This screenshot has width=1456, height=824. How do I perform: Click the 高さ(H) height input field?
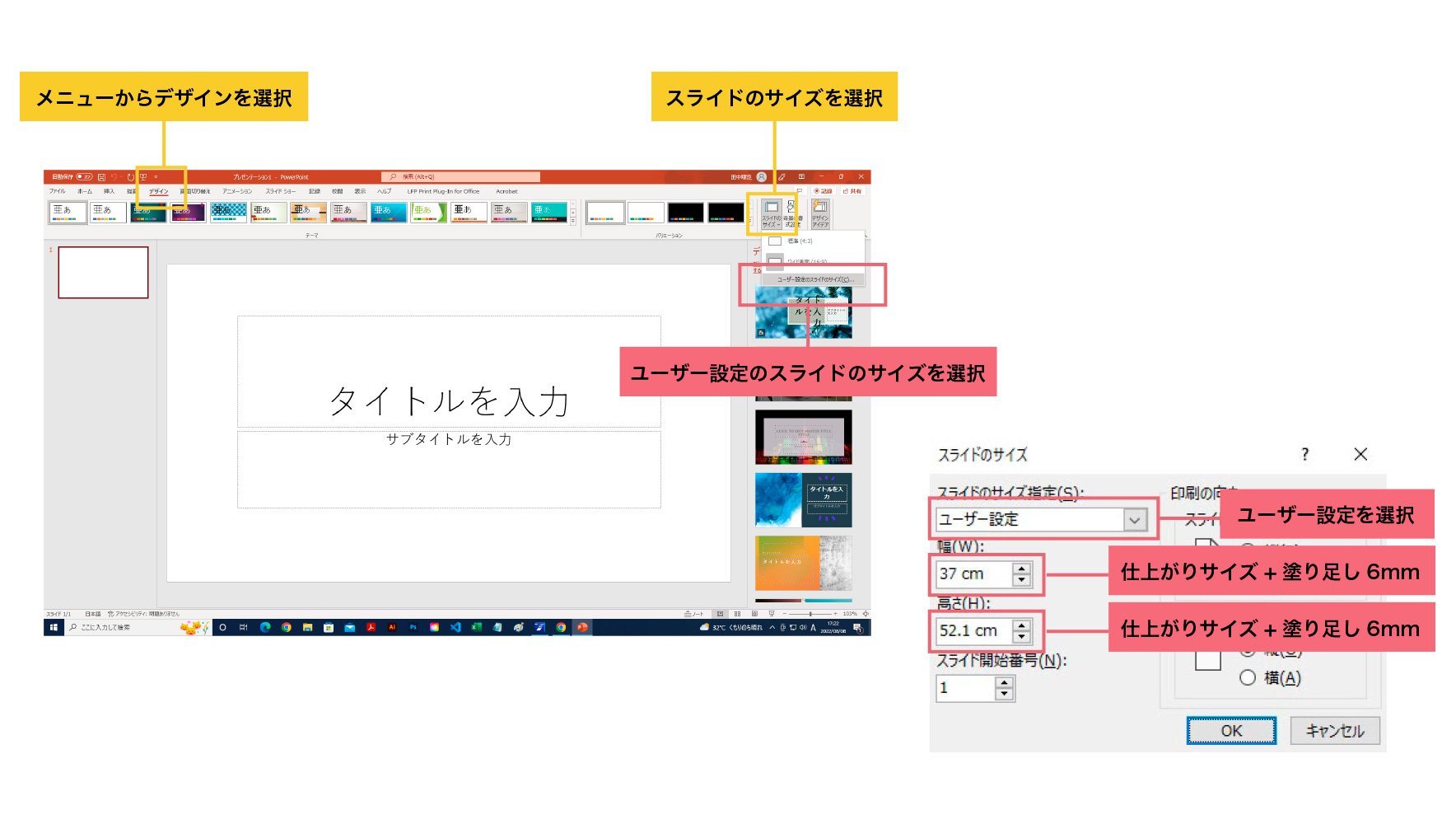pyautogui.click(x=974, y=631)
